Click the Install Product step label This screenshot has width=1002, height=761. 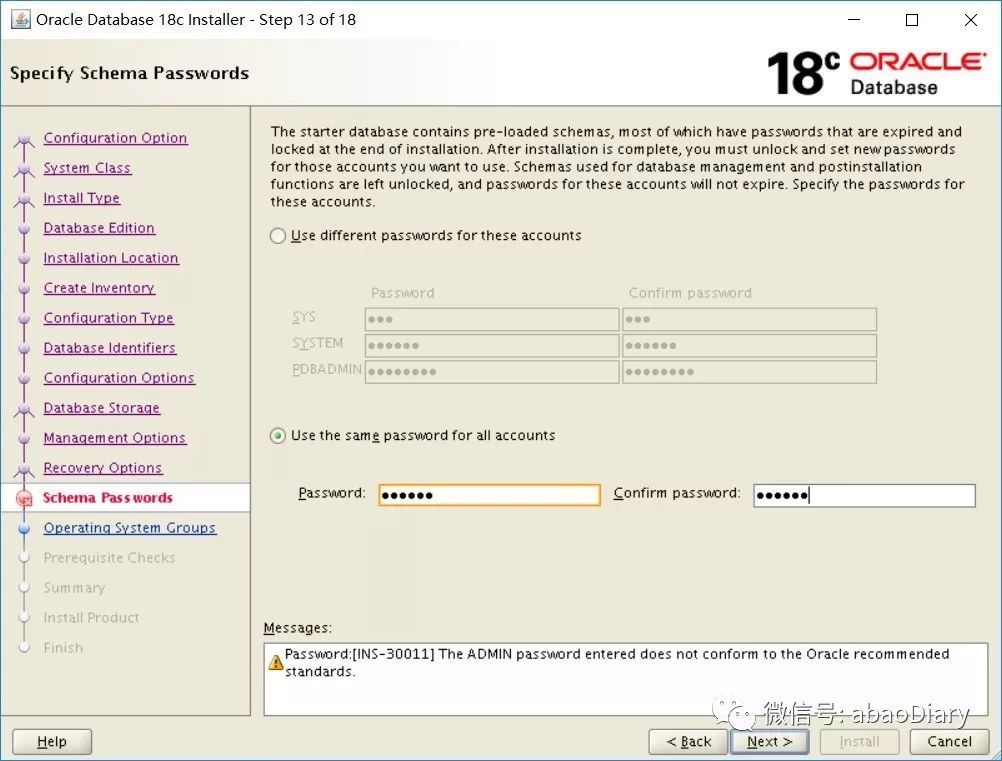click(x=91, y=619)
